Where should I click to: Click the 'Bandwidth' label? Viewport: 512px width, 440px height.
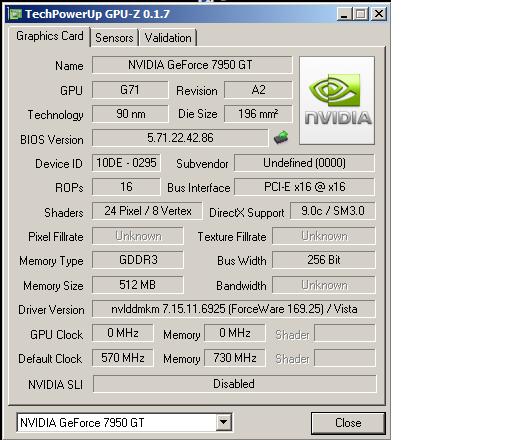coord(241,286)
